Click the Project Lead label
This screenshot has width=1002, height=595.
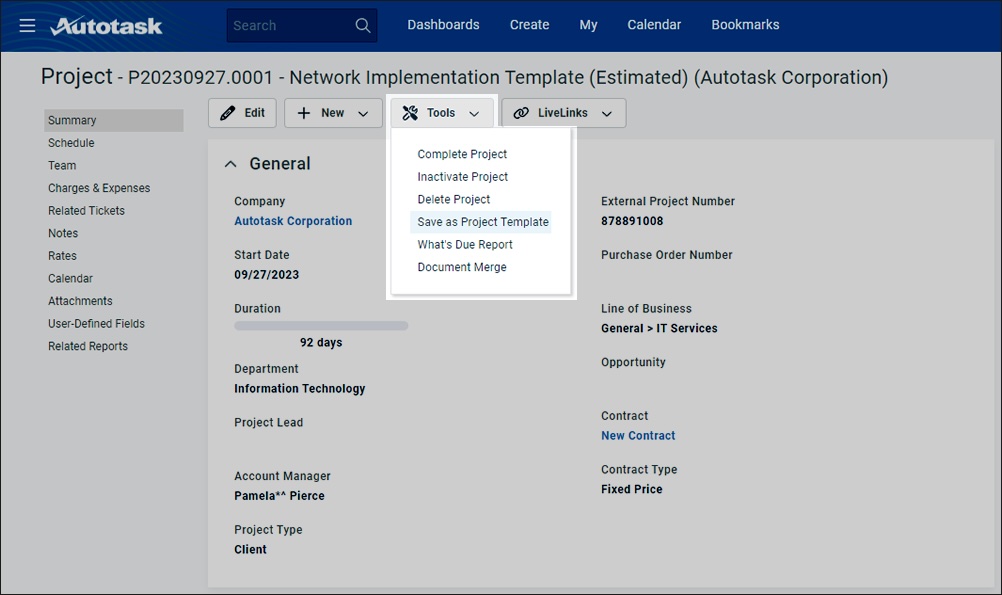point(268,422)
